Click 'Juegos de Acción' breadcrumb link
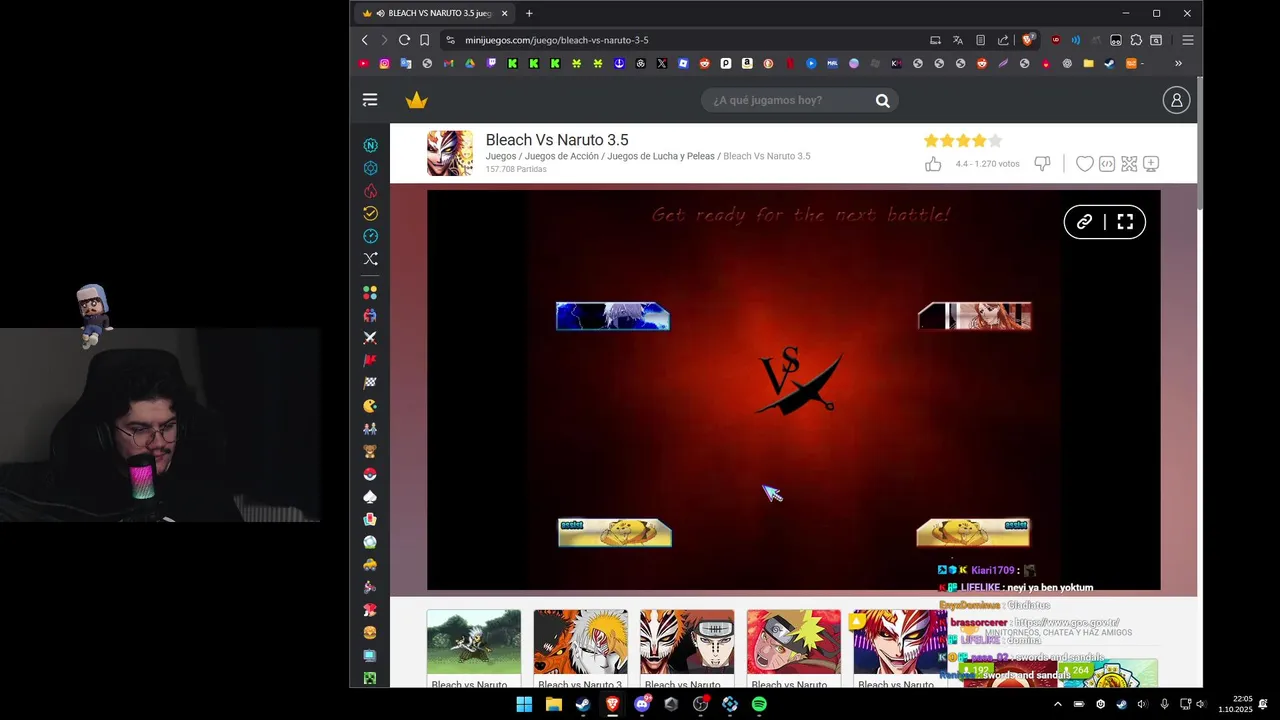Screen dimensions: 1280x720 [x=562, y=156]
